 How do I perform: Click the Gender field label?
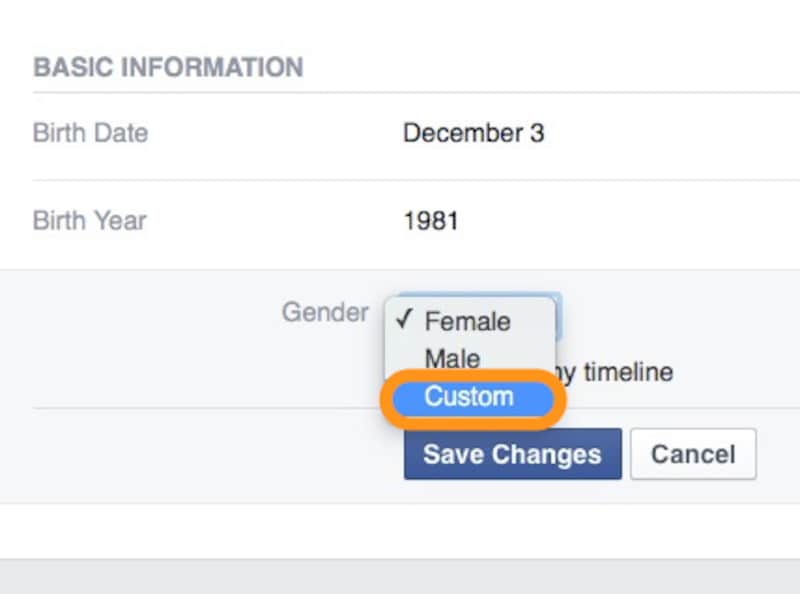(x=325, y=312)
